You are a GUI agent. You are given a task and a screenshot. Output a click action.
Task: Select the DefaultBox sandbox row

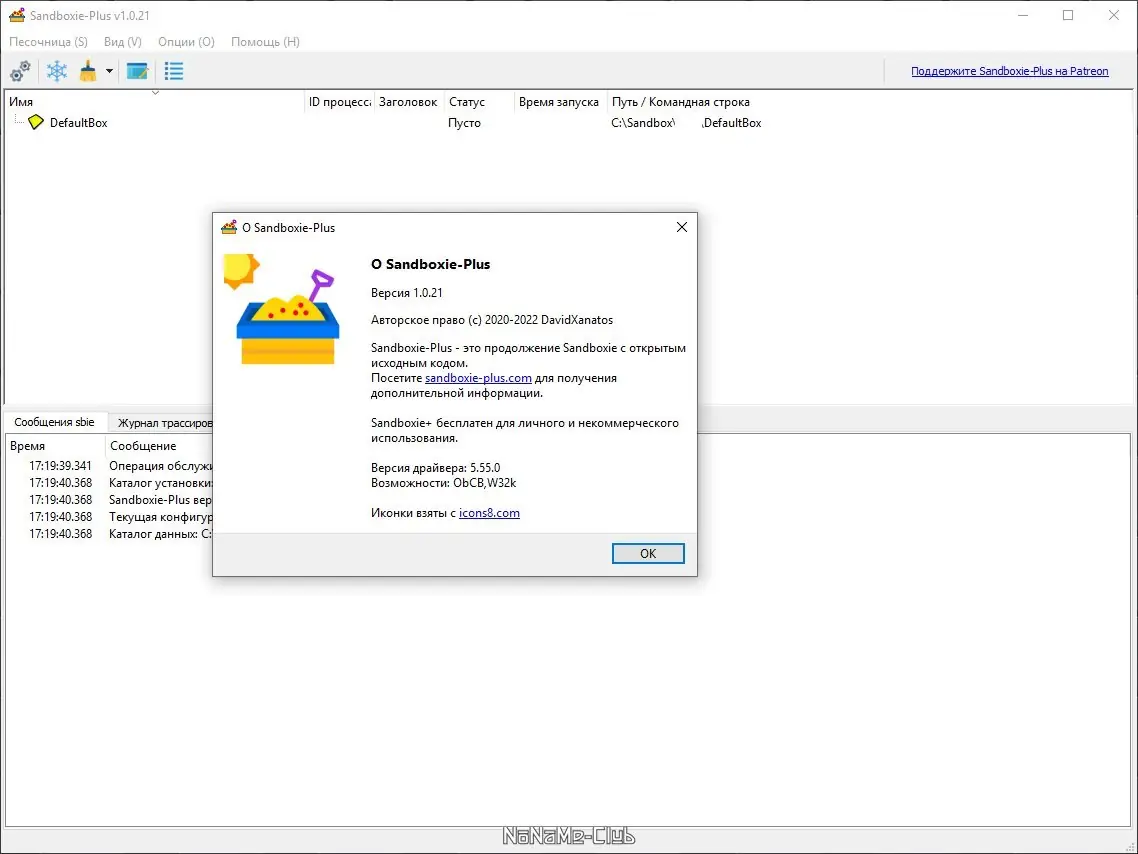pyautogui.click(x=568, y=123)
